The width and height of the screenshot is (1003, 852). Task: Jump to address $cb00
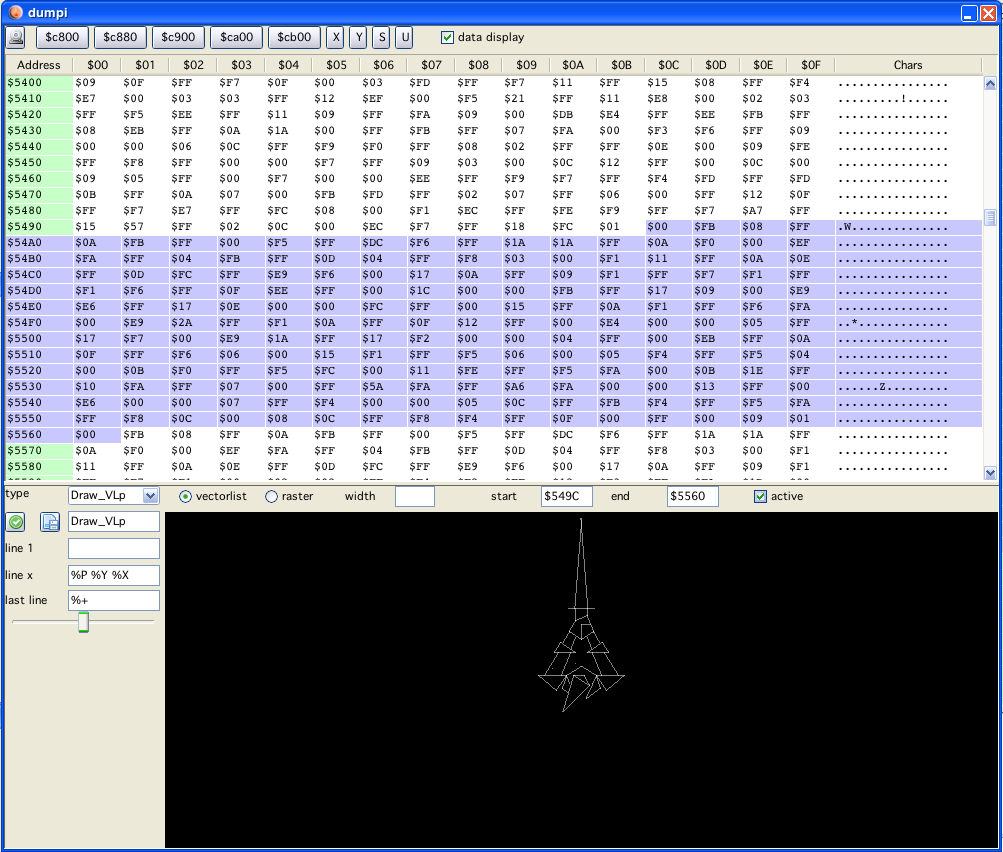pos(294,37)
